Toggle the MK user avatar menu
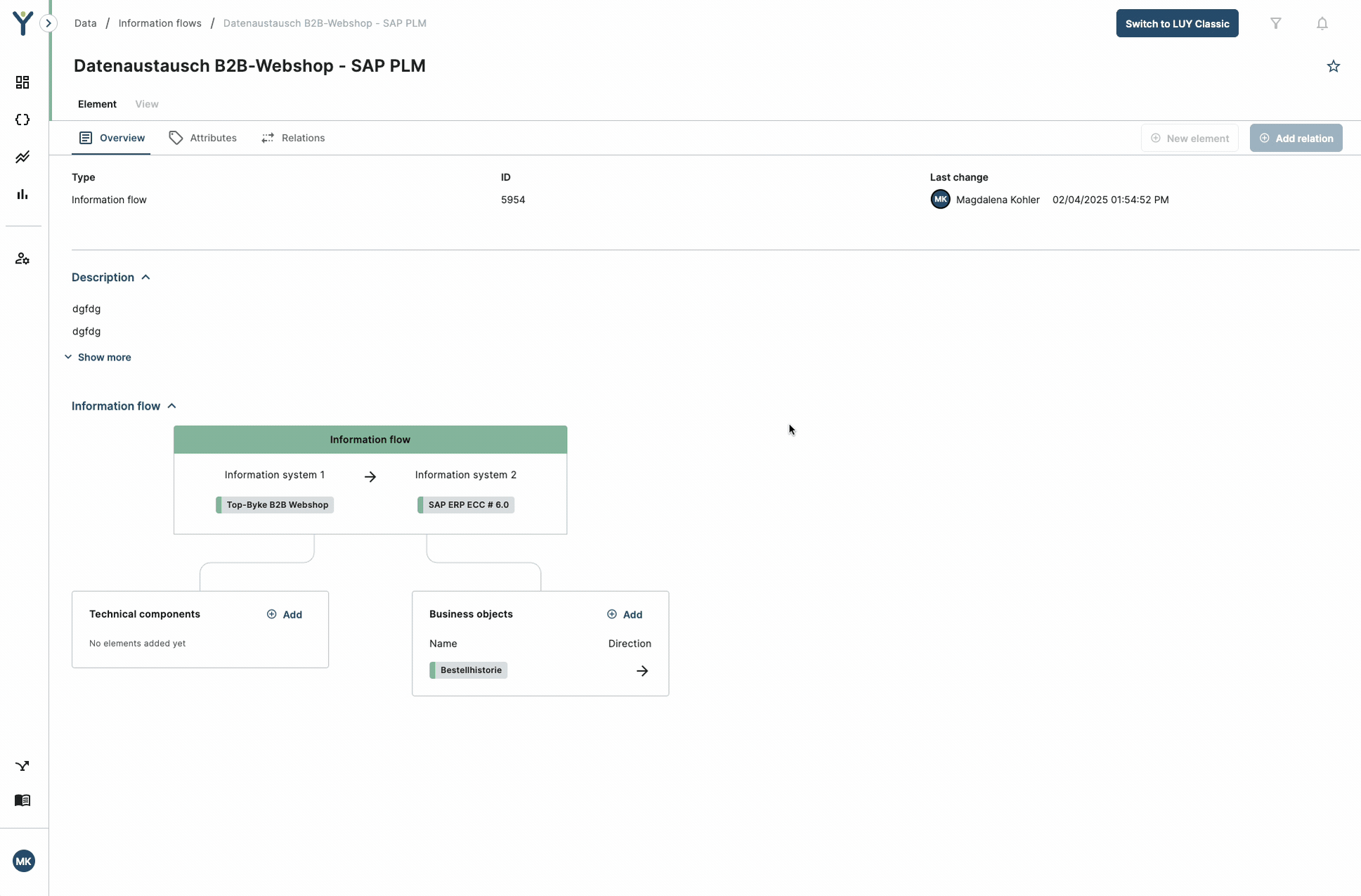The image size is (1361, 896). coord(24,860)
